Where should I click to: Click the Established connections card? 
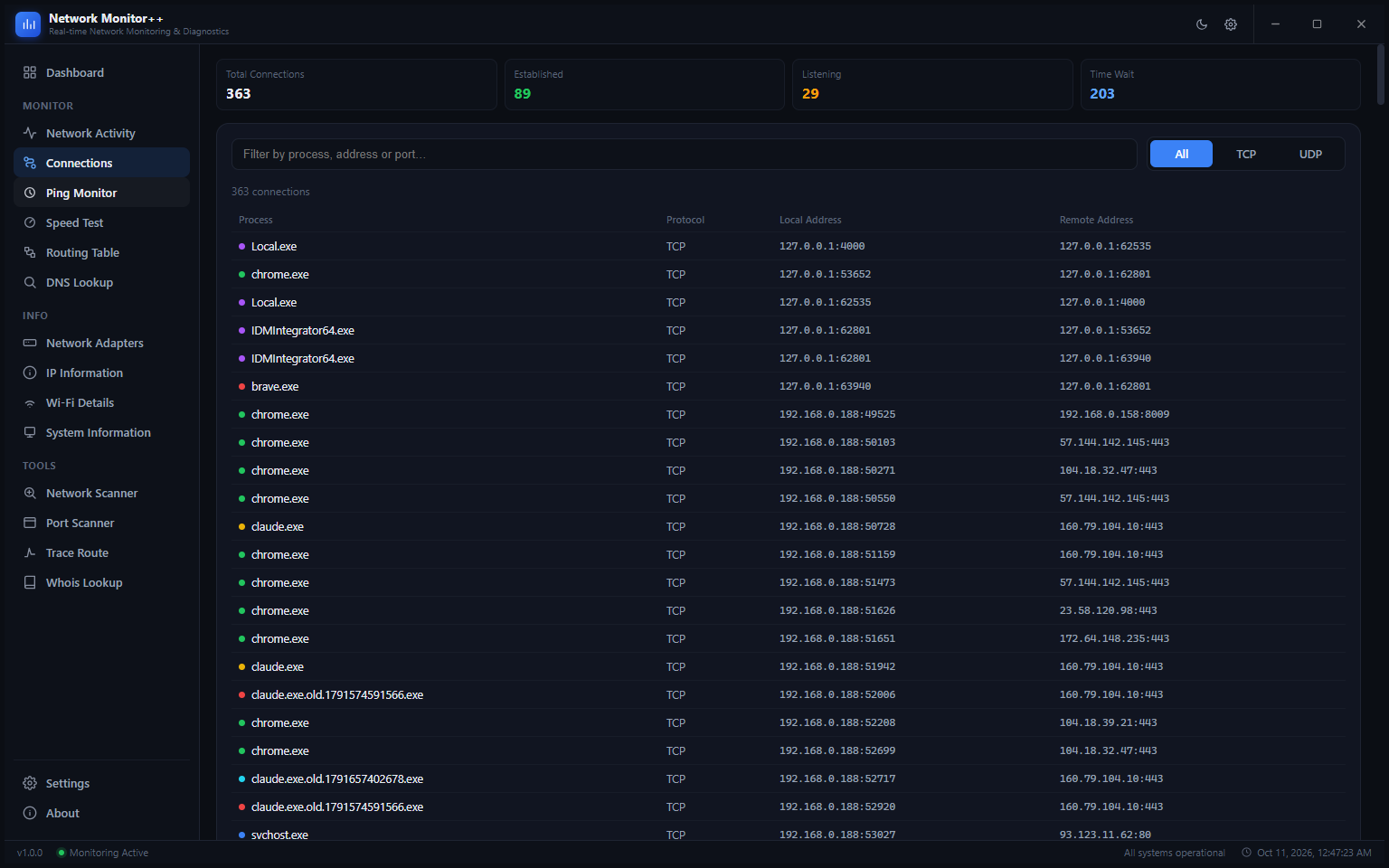tap(645, 84)
